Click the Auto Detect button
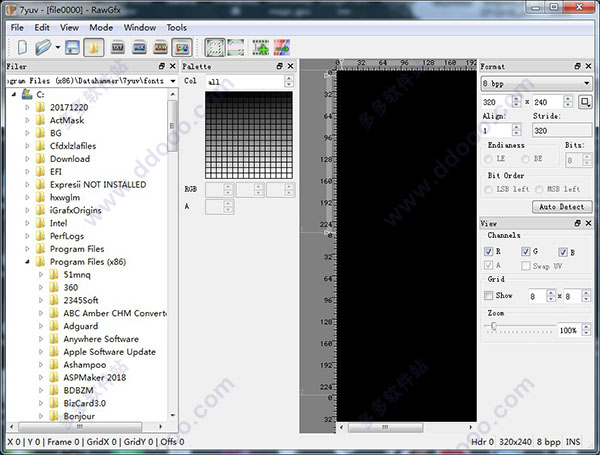 pos(562,207)
